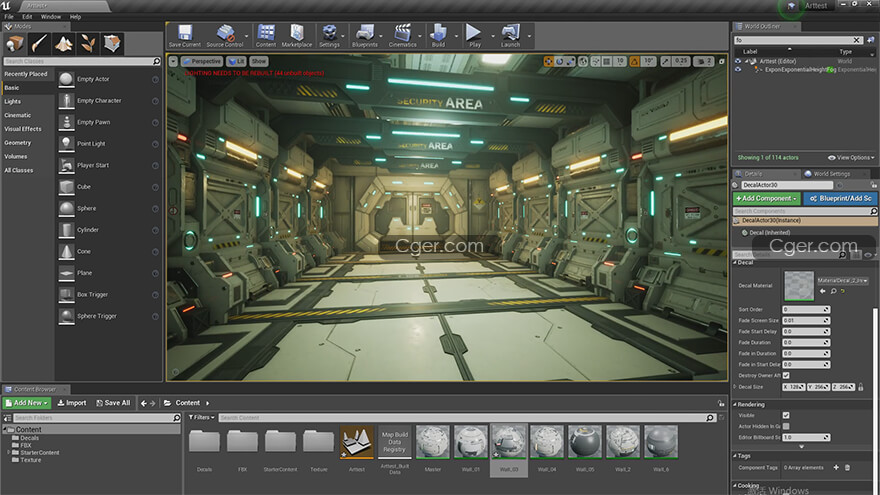Open the View Options dropdown in World Outliner

[x=851, y=158]
